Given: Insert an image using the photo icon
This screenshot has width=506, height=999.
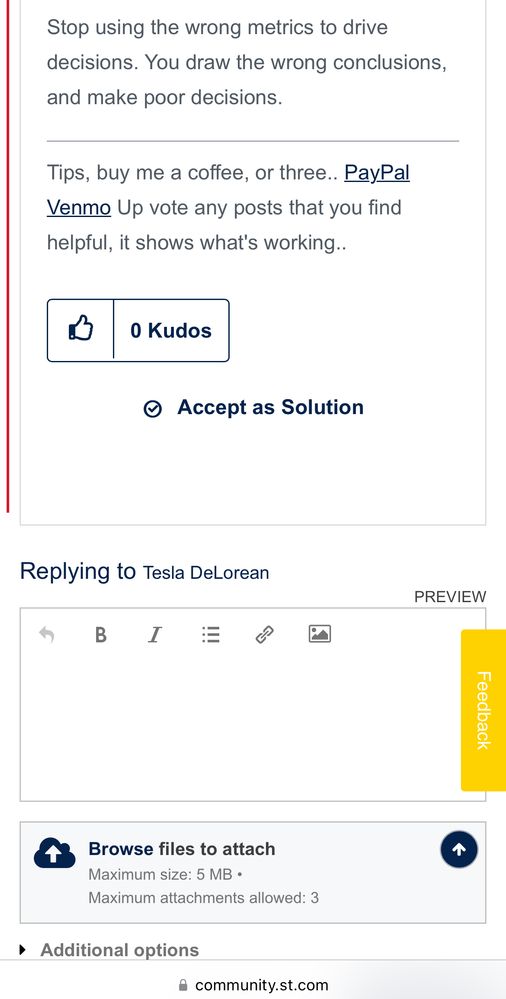Looking at the screenshot, I should coord(319,633).
